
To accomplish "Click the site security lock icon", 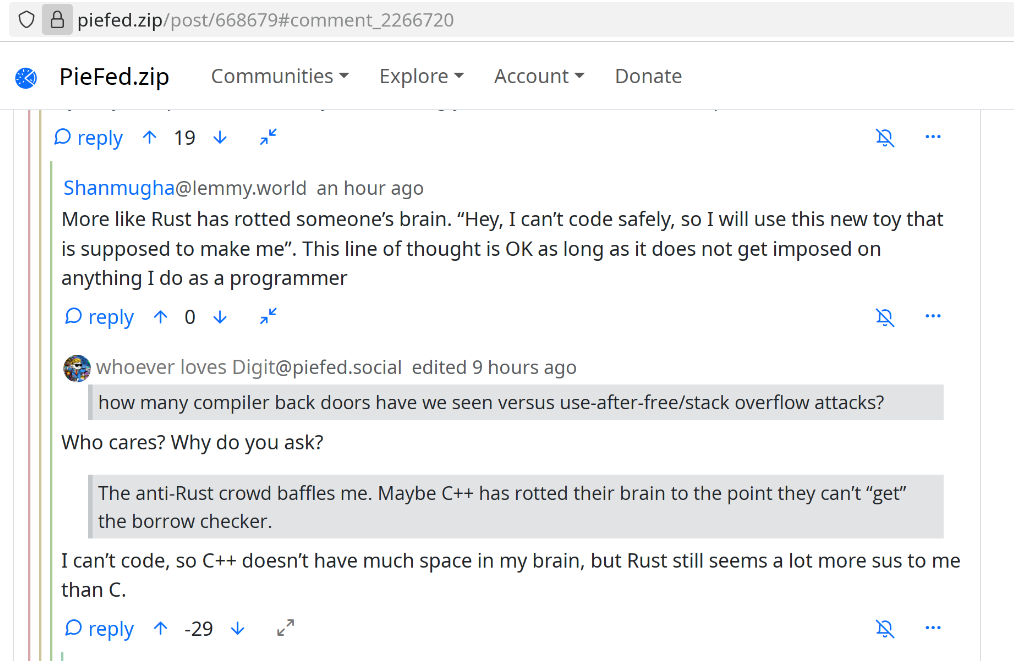I will click(x=56, y=19).
